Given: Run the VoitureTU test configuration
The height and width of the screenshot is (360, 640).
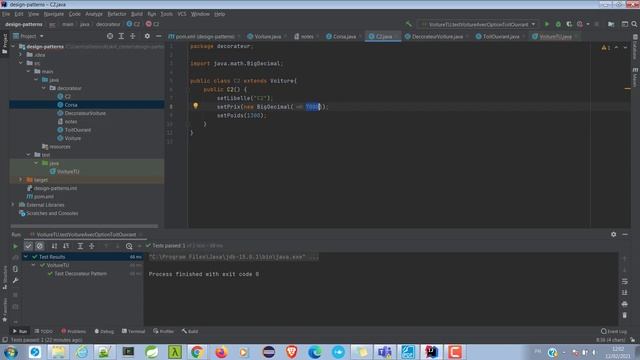Looking at the screenshot, I should pyautogui.click(x=547, y=24).
